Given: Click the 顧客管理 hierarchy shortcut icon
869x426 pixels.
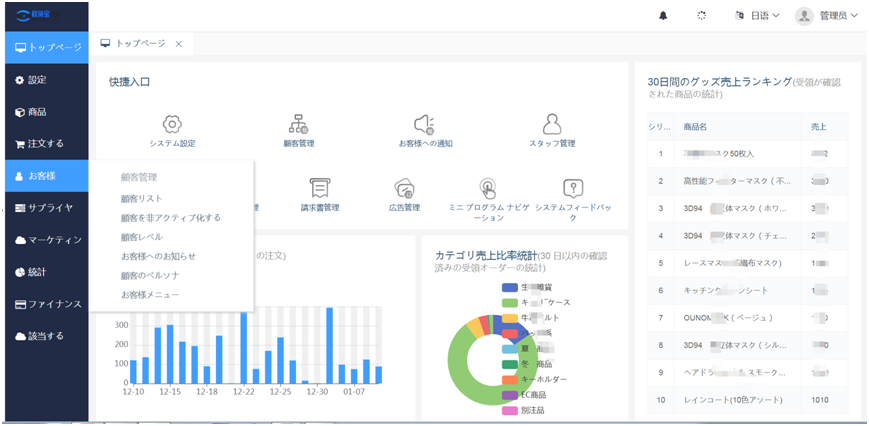Looking at the screenshot, I should [298, 124].
